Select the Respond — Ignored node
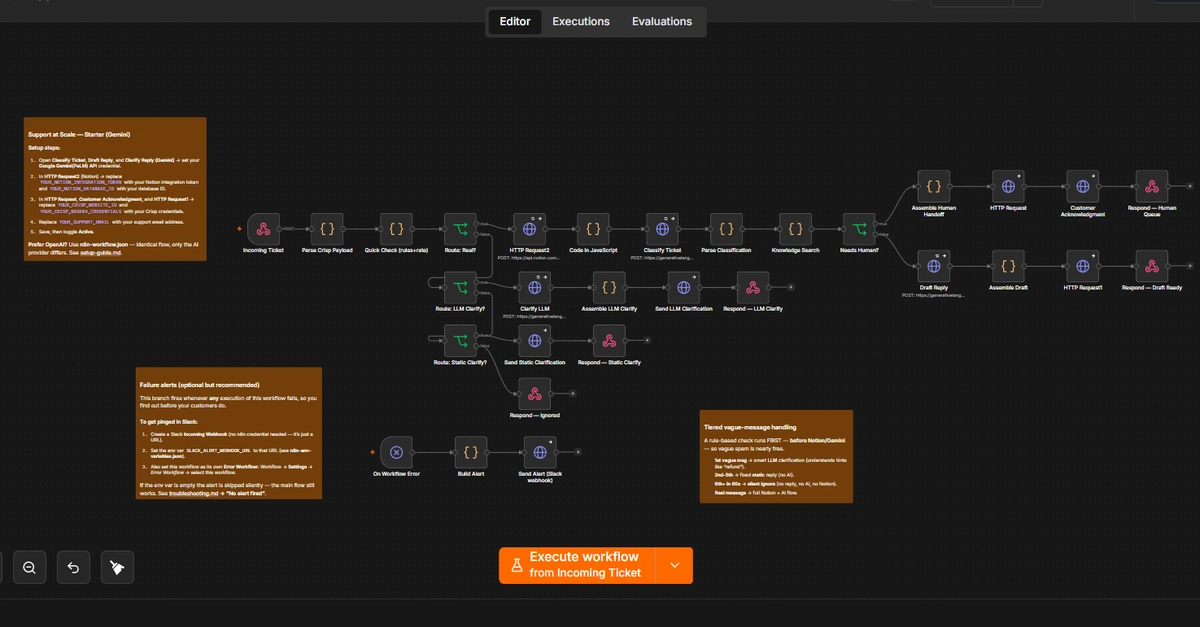Viewport: 1200px width, 627px height. 535,393
